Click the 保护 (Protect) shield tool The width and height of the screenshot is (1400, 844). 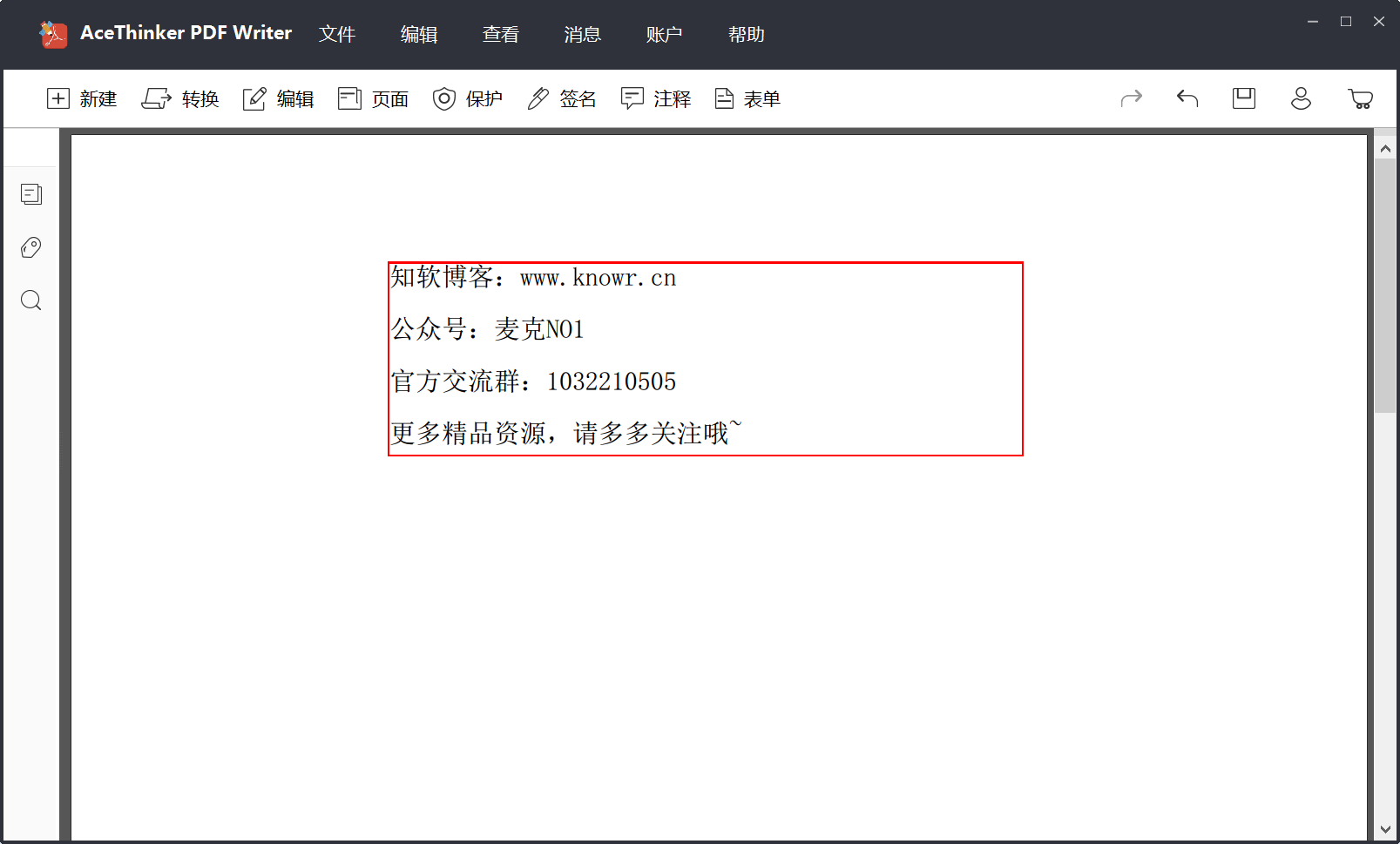point(468,98)
